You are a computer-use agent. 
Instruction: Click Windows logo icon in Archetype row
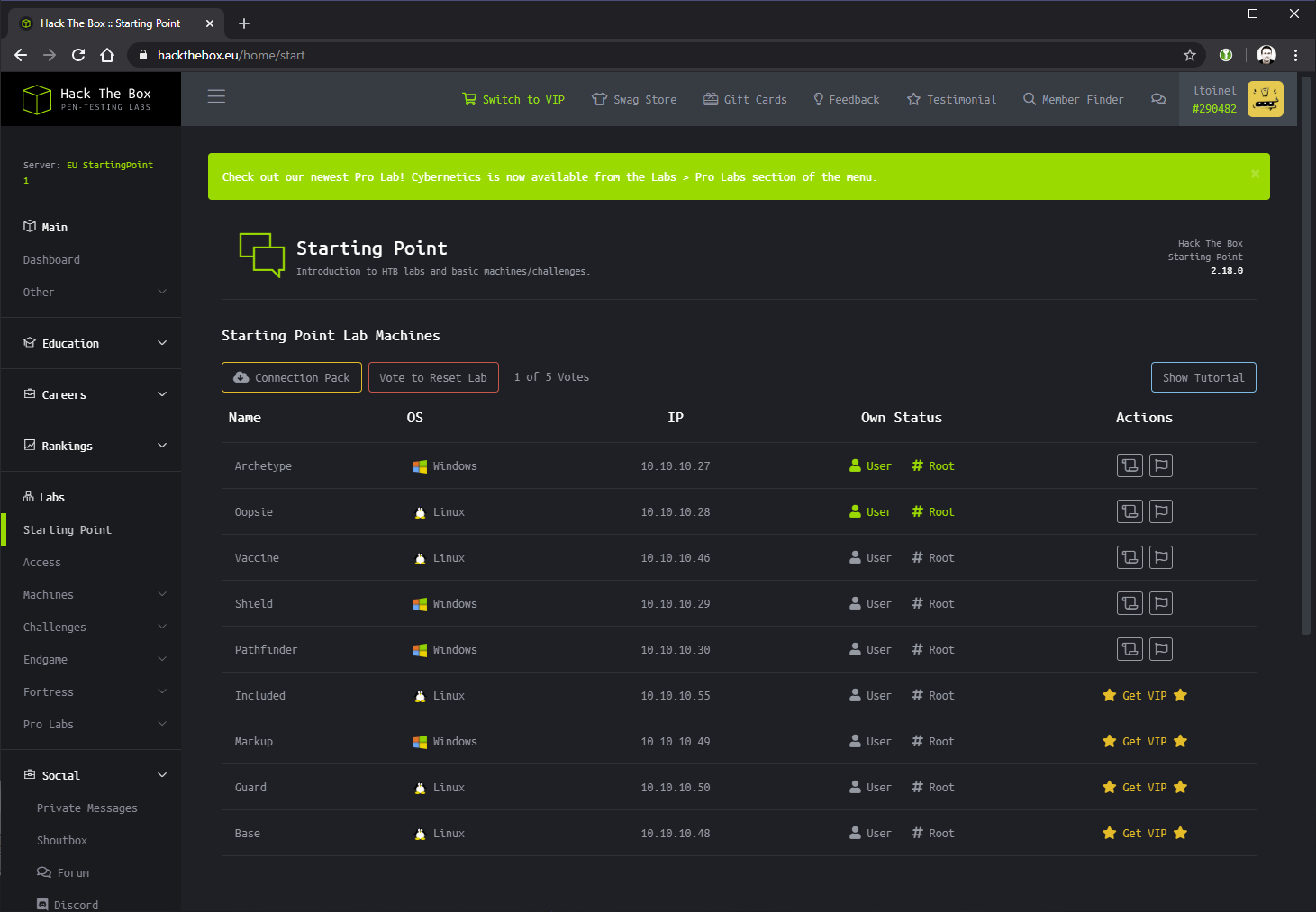(420, 466)
